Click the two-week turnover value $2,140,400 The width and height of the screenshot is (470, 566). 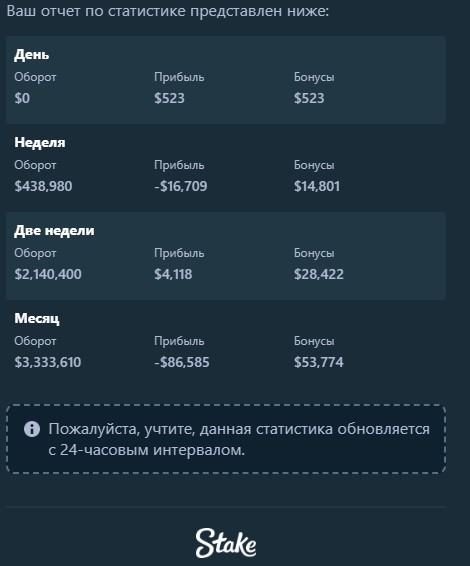tap(48, 274)
